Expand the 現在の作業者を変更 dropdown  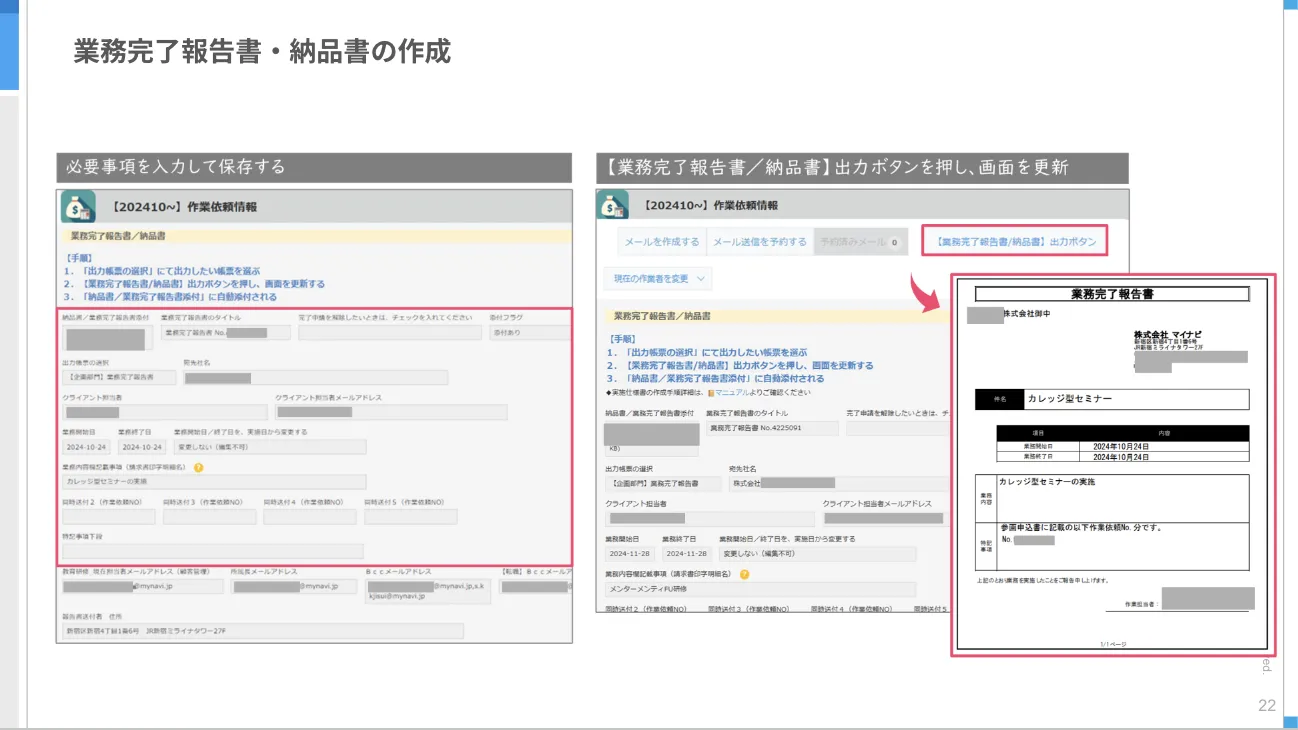(658, 278)
